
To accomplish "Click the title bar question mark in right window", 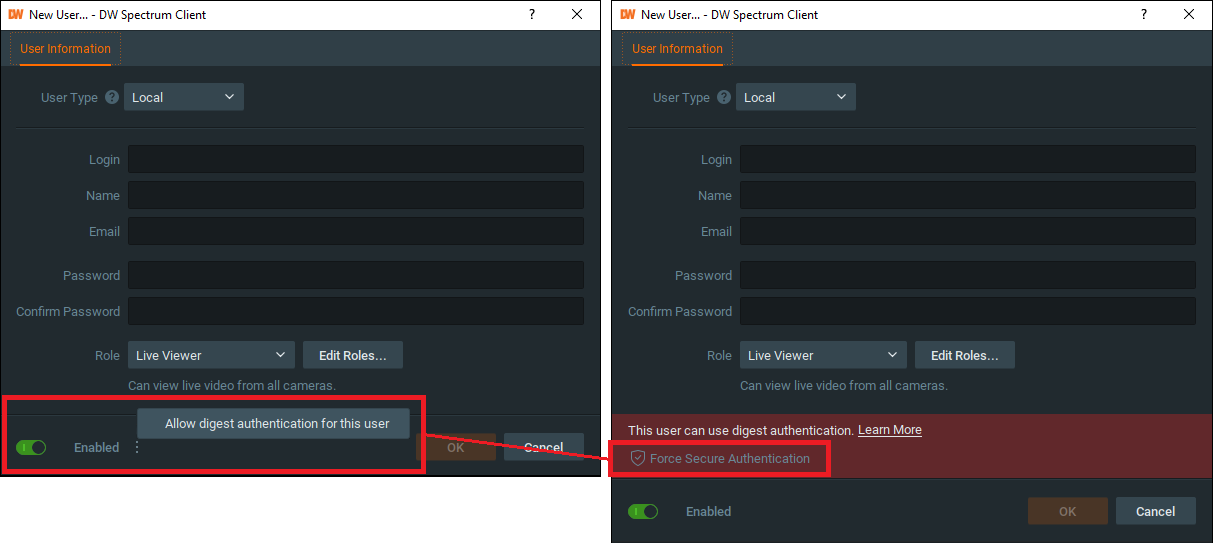I will point(1143,15).
